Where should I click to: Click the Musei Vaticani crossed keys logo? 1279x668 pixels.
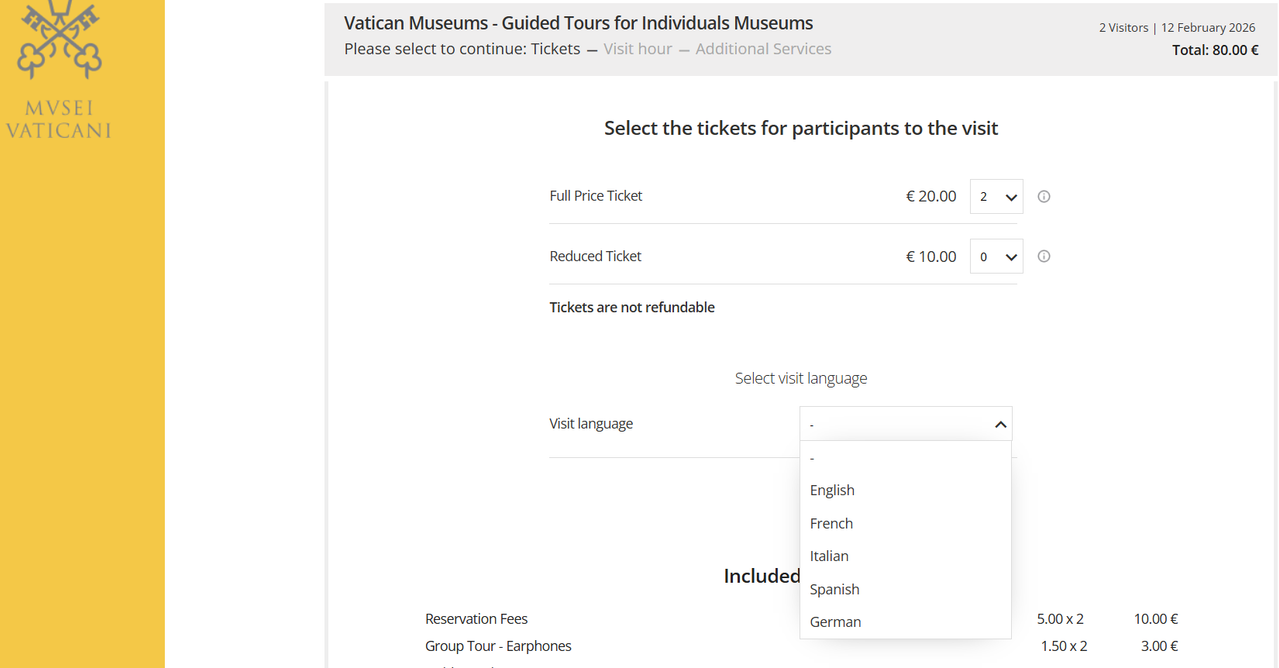[60, 40]
